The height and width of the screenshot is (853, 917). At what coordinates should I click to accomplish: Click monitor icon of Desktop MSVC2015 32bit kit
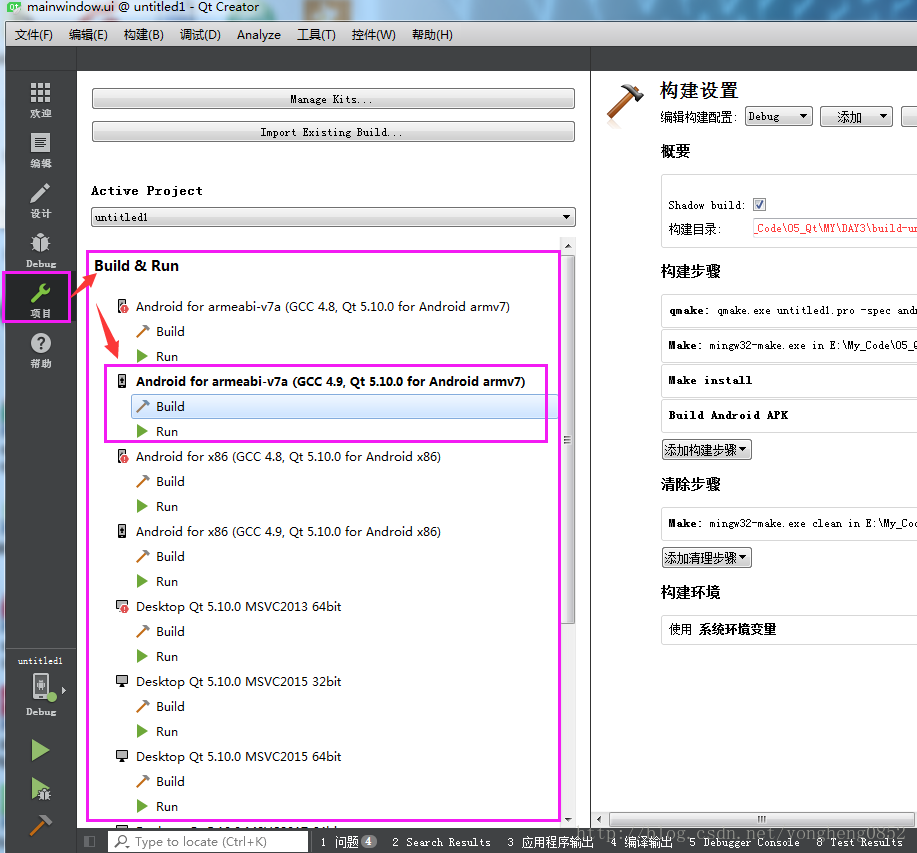122,681
